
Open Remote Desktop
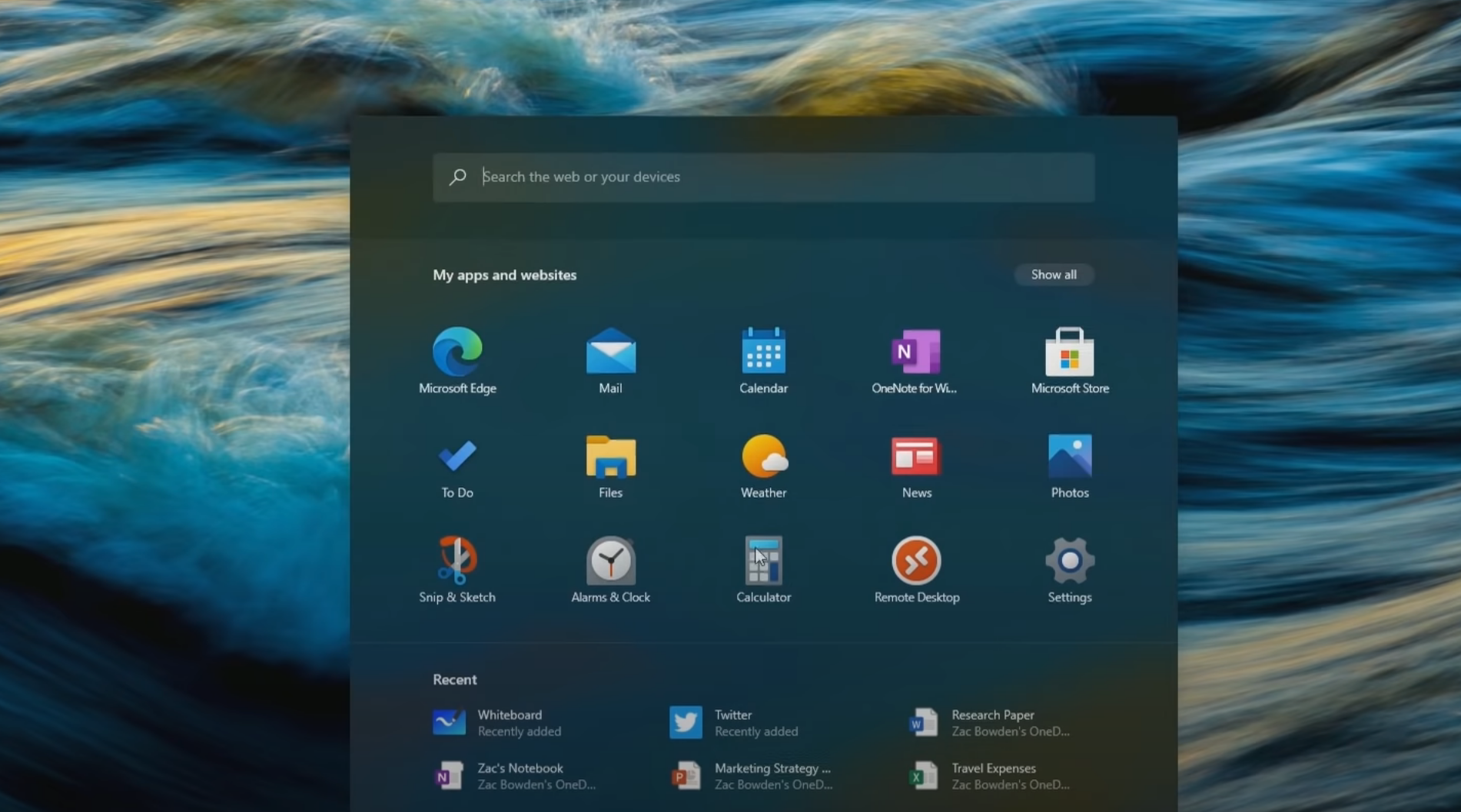[915, 568]
